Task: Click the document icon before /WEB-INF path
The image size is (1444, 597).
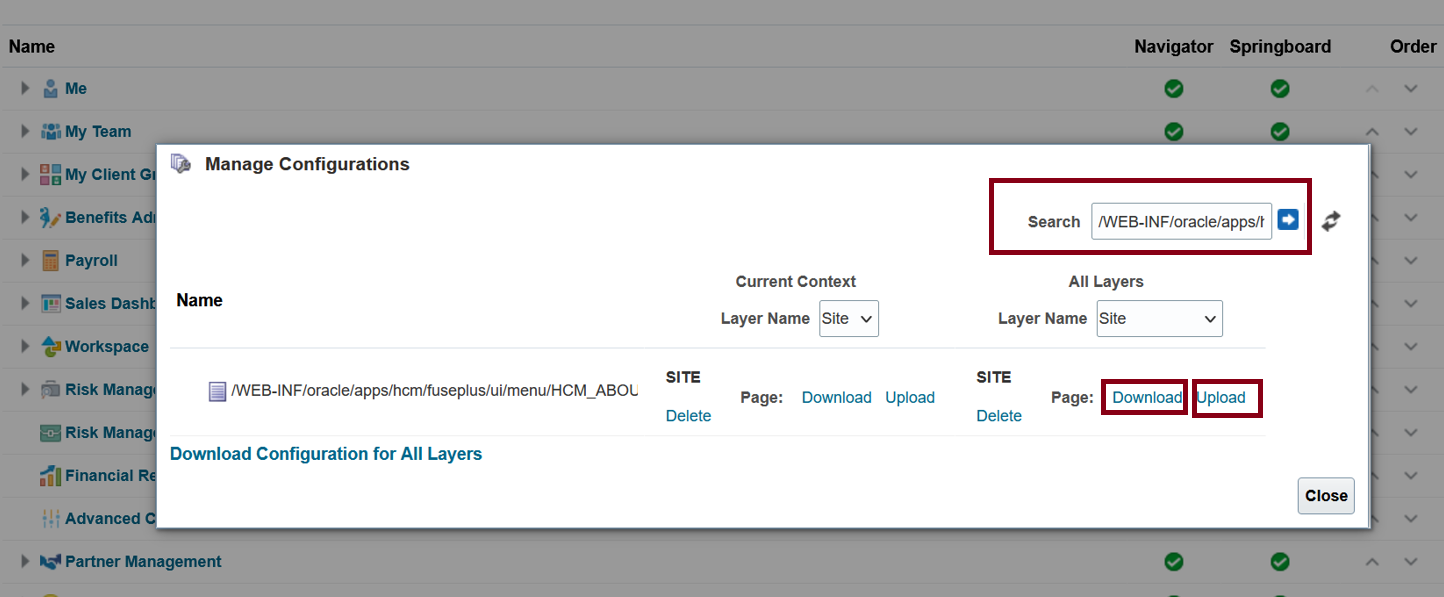Action: pyautogui.click(x=217, y=392)
